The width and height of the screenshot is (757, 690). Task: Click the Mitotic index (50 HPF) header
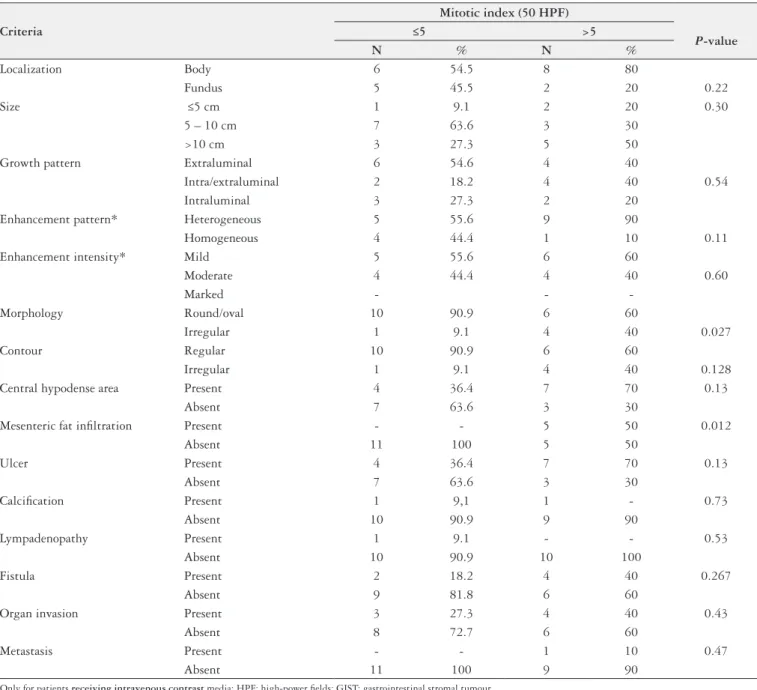click(504, 13)
